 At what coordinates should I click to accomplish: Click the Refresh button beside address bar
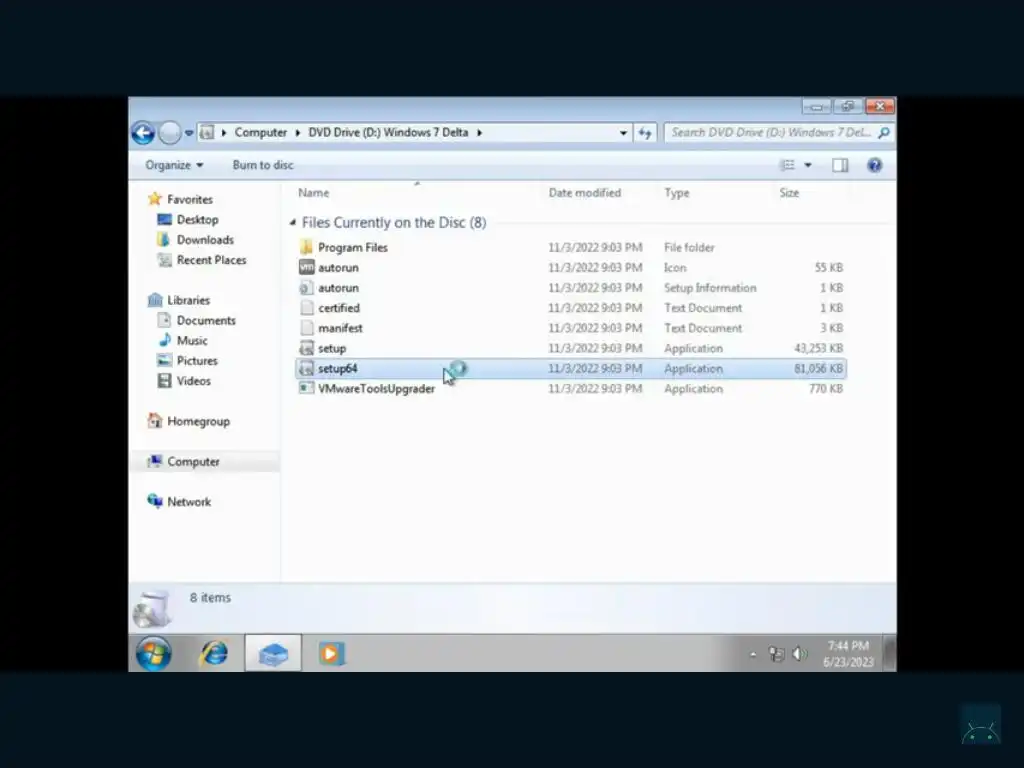[x=645, y=133]
